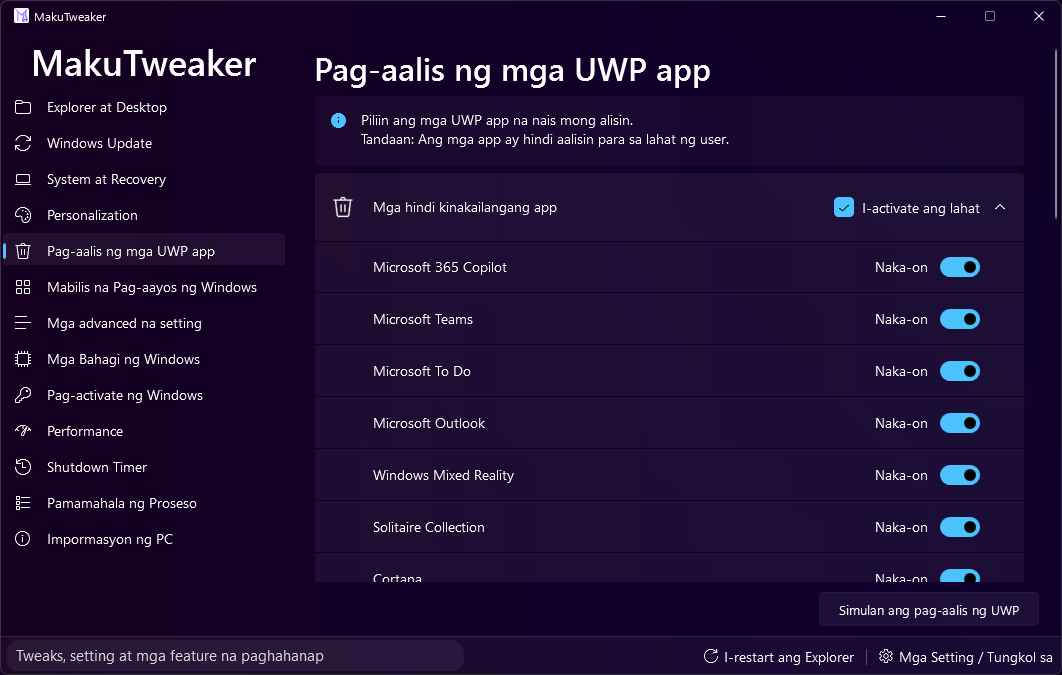Minimize the MakuTweaker window
Image resolution: width=1062 pixels, height=675 pixels.
click(941, 16)
